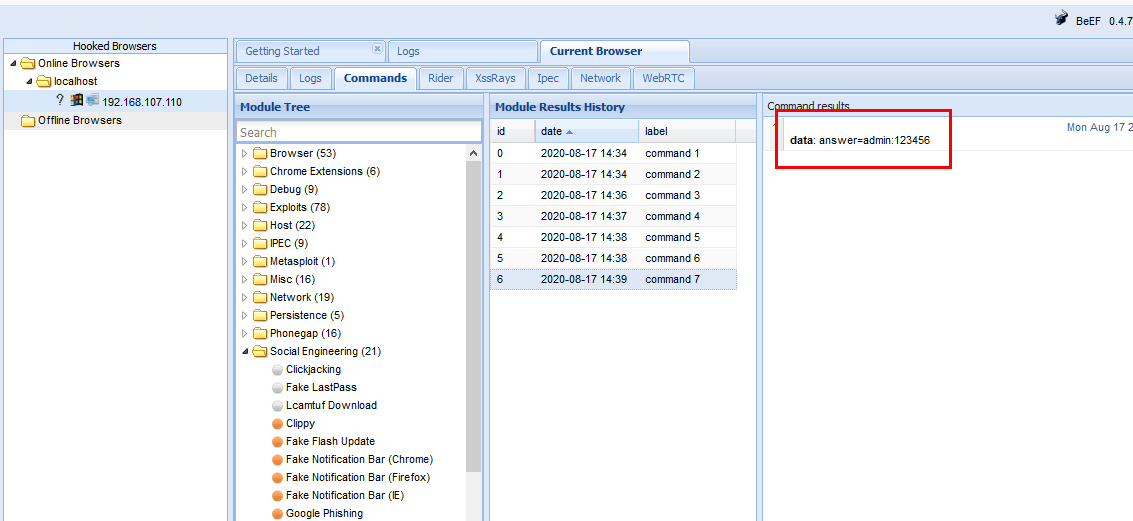Open the top-level Logs tab
1133x521 pixels.
point(462,51)
